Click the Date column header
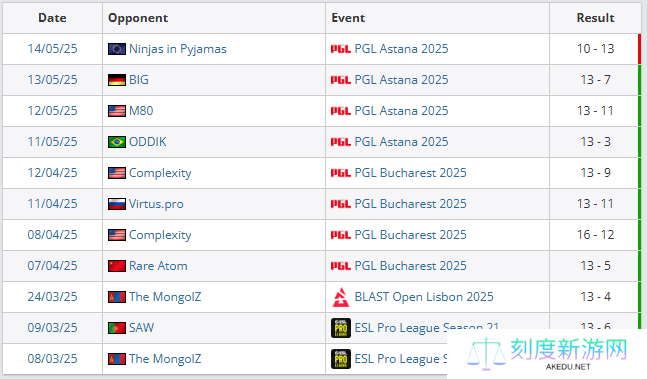 [52, 18]
